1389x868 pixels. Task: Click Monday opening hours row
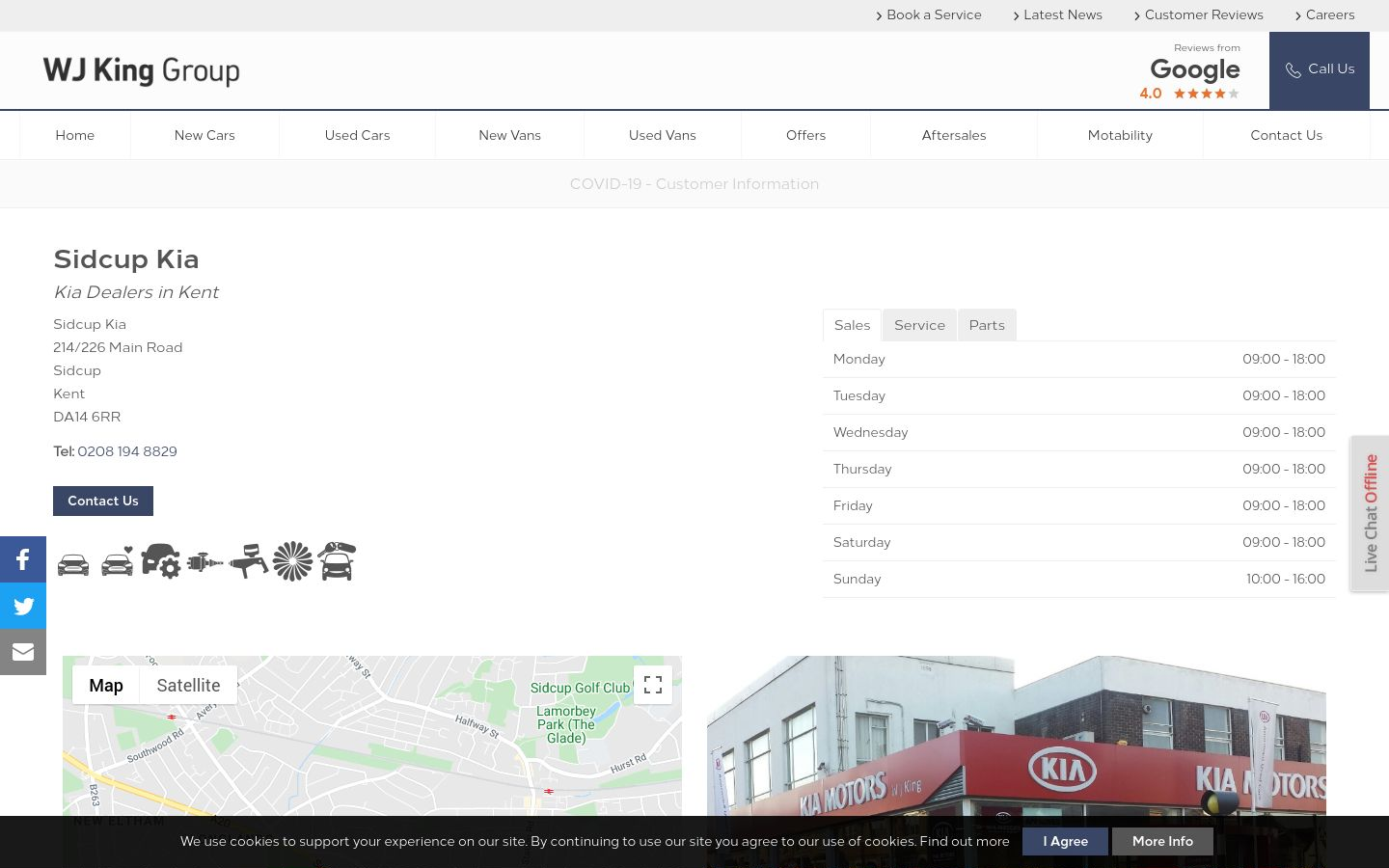coord(1079,359)
